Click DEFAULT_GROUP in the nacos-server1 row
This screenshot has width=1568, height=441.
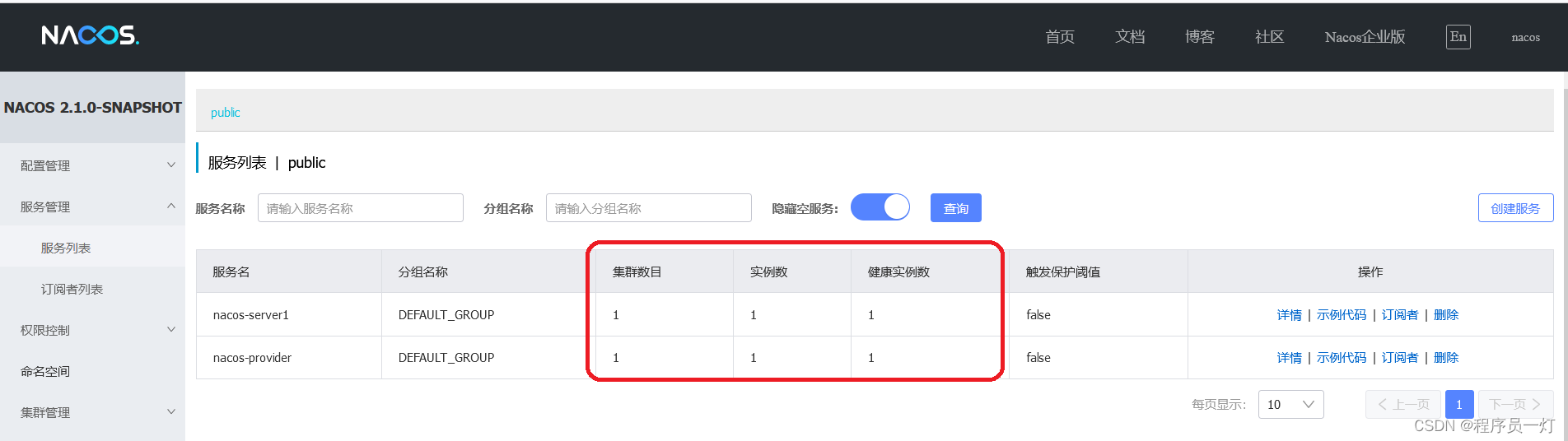click(446, 315)
